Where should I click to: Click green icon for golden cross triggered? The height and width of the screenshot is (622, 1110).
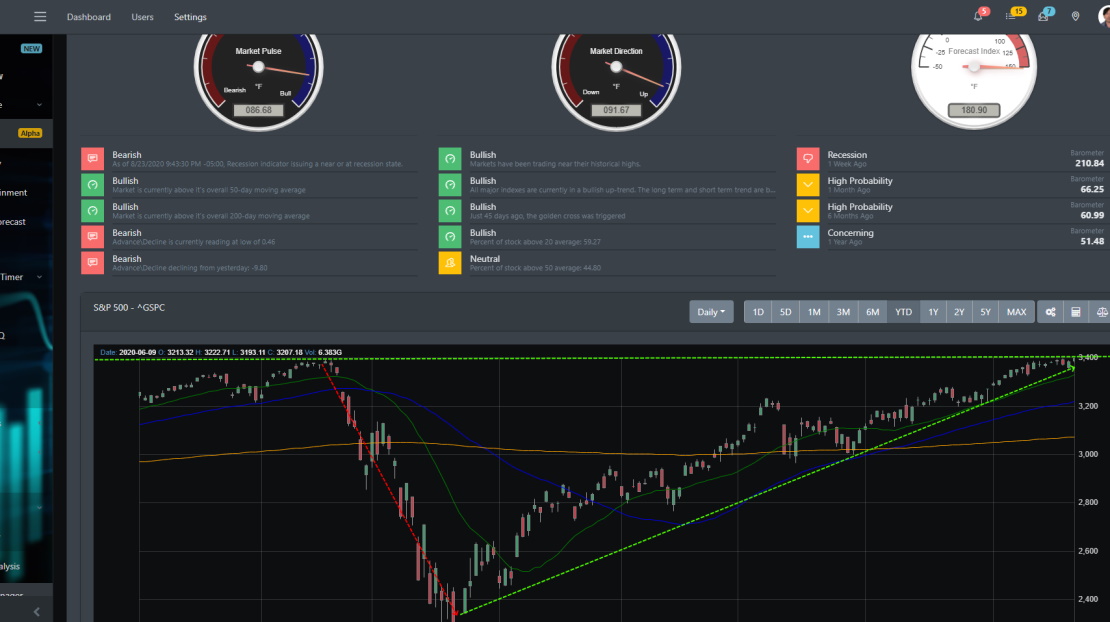(x=450, y=211)
